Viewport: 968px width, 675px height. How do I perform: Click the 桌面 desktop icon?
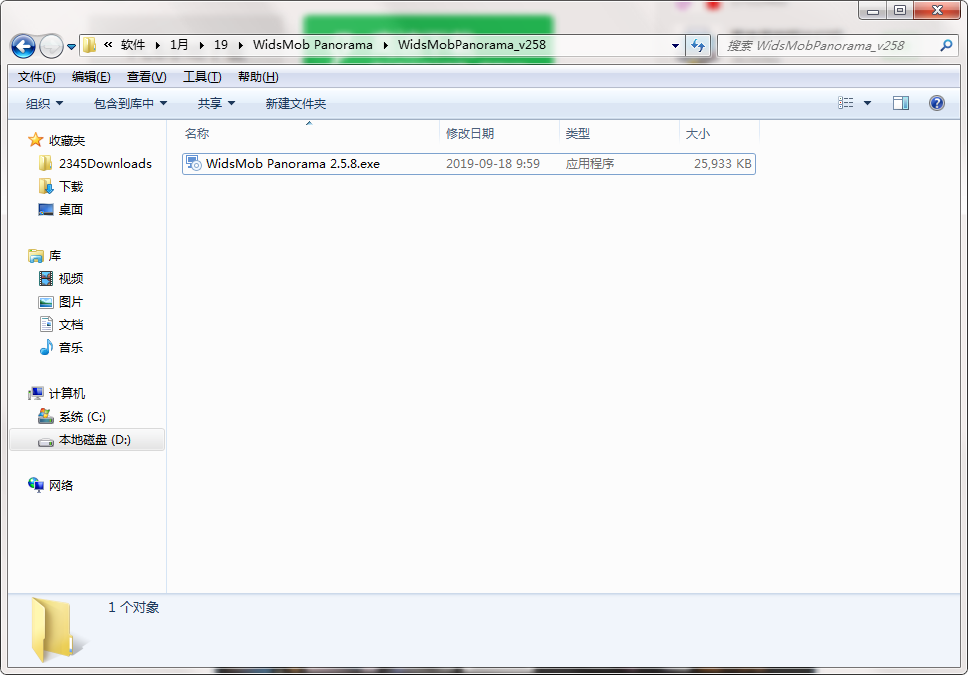[46, 209]
